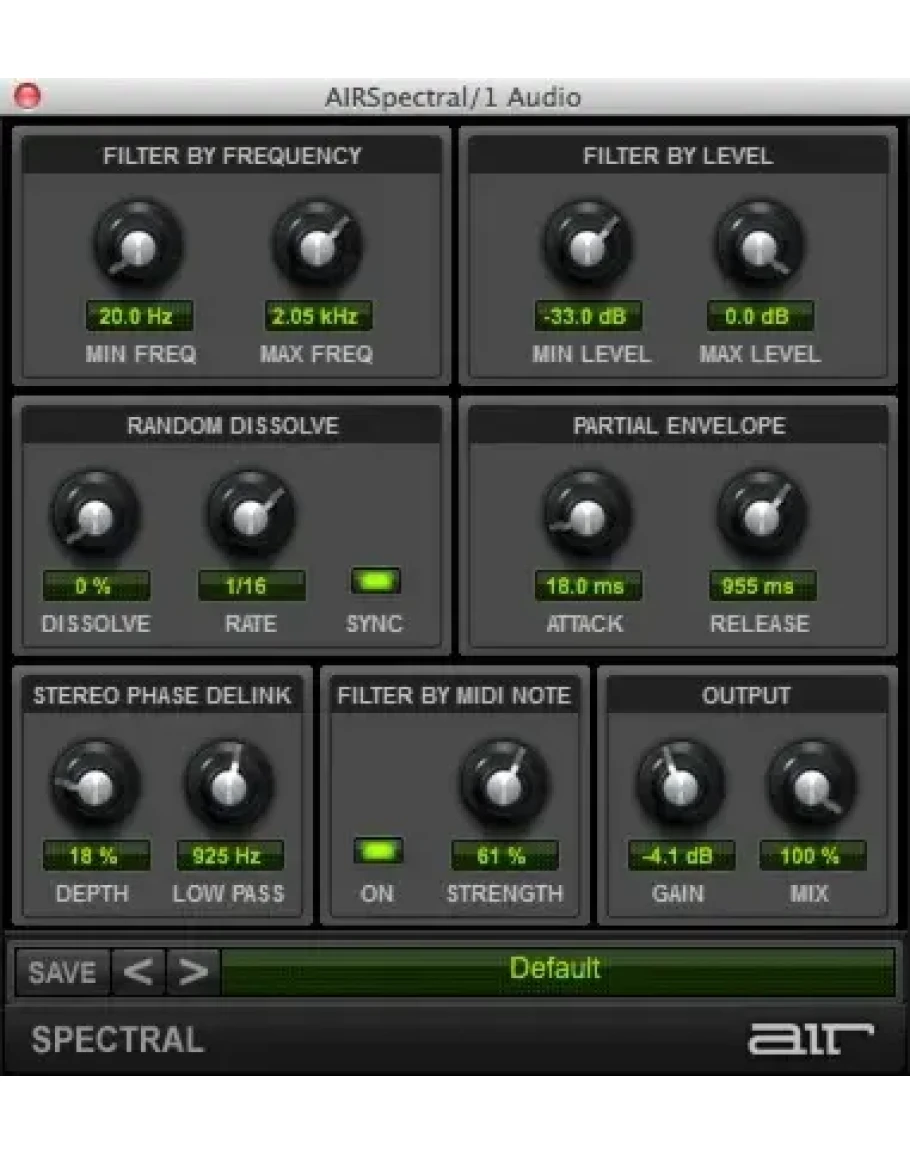Click the Partial Envelope Release knob
The width and height of the screenshot is (910, 1155).
(x=760, y=516)
